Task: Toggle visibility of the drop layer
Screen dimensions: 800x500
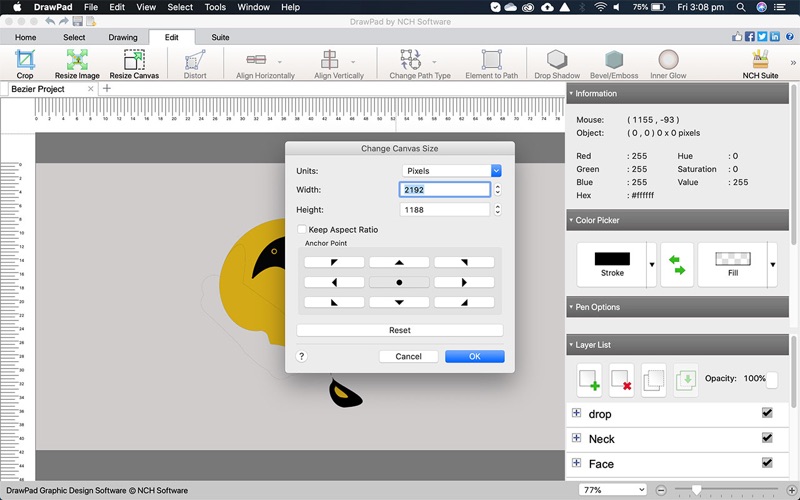Action: (x=767, y=413)
